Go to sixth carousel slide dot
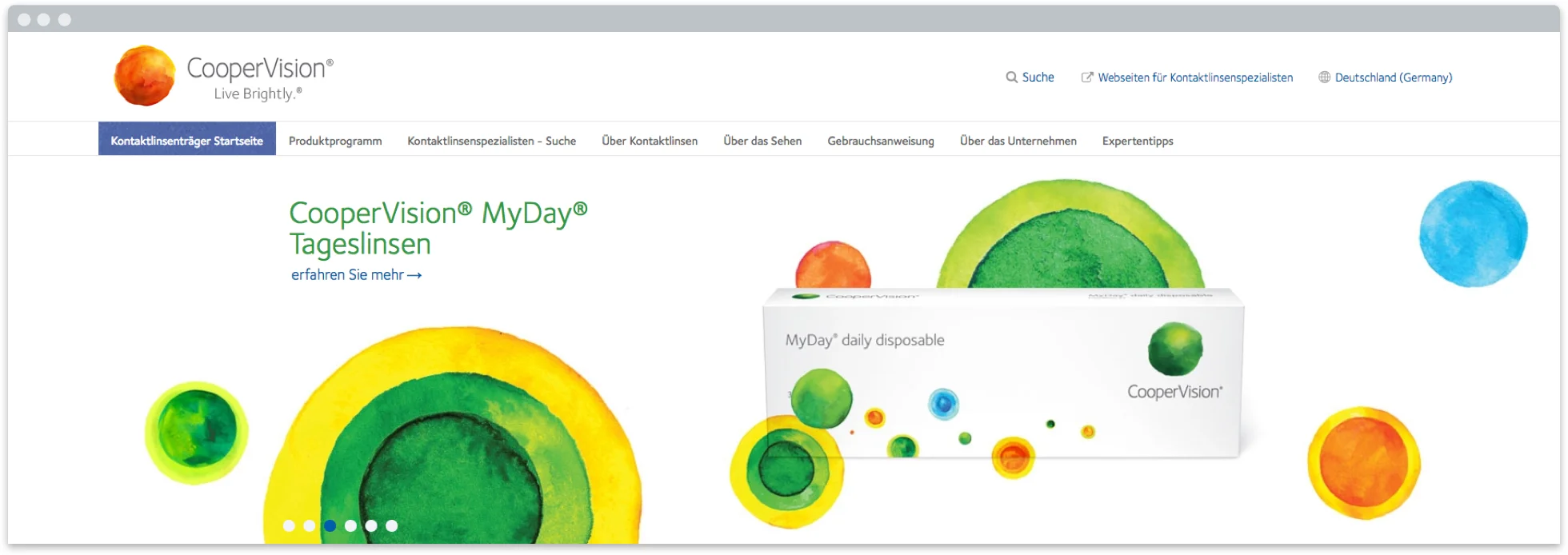1568x555 pixels. click(391, 525)
